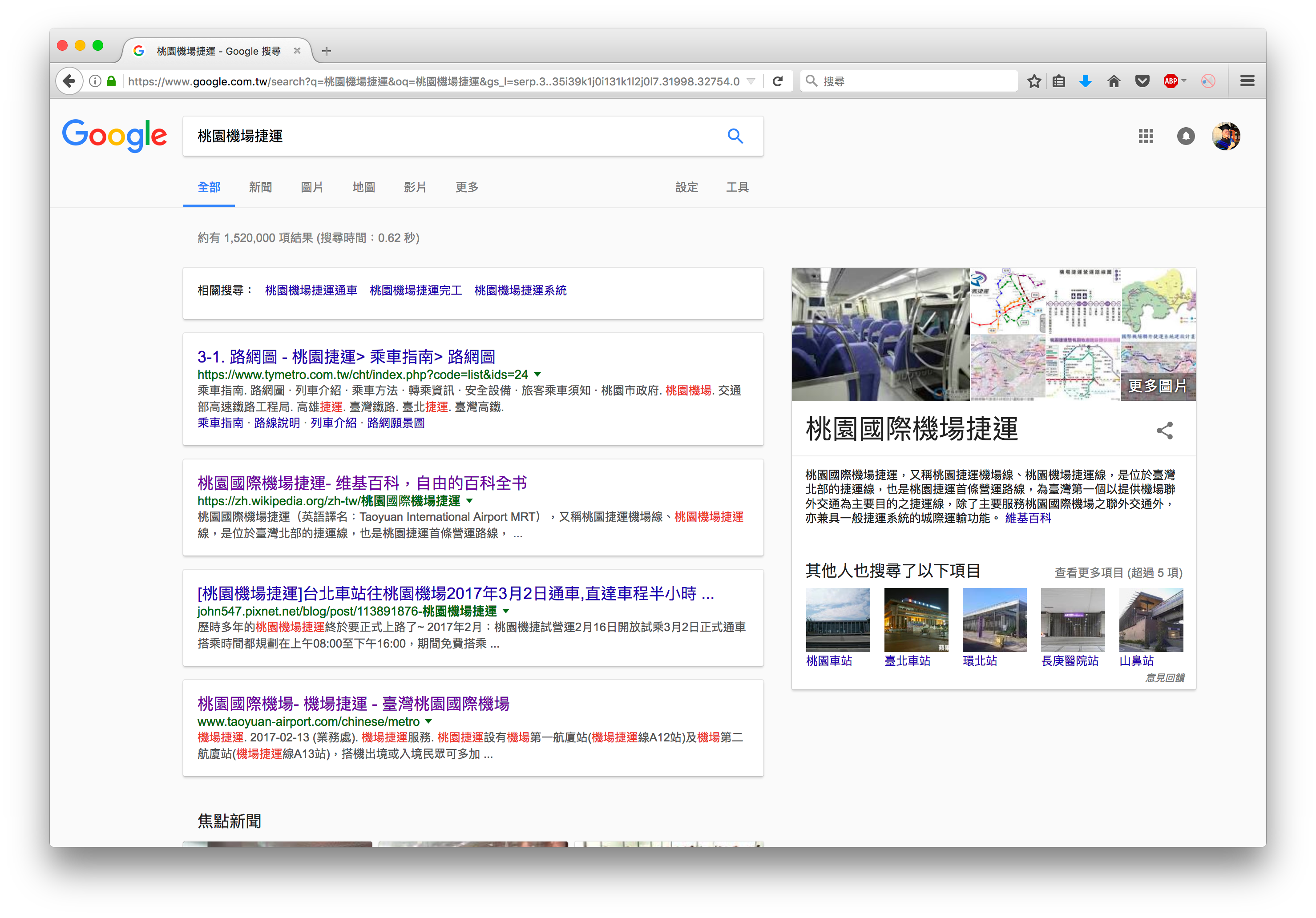Open the 設定 menu
The image size is (1316, 918).
point(686,187)
